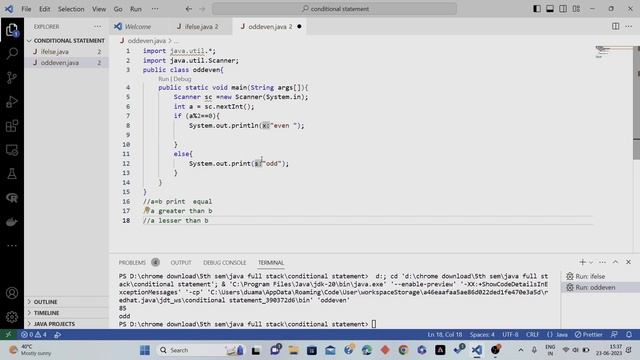Open the Source Control view

[x=12, y=77]
